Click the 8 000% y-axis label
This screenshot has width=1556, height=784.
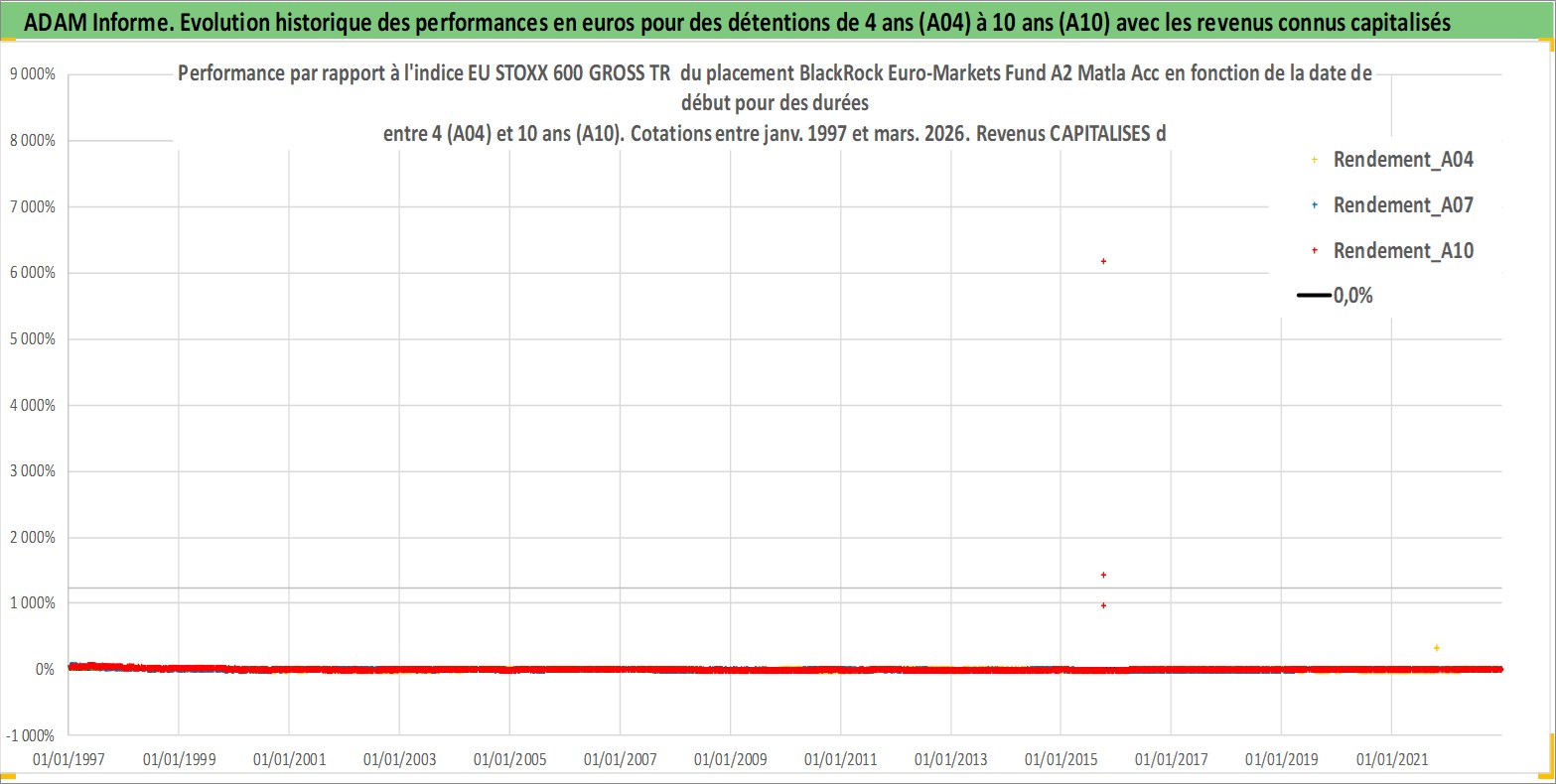31,141
